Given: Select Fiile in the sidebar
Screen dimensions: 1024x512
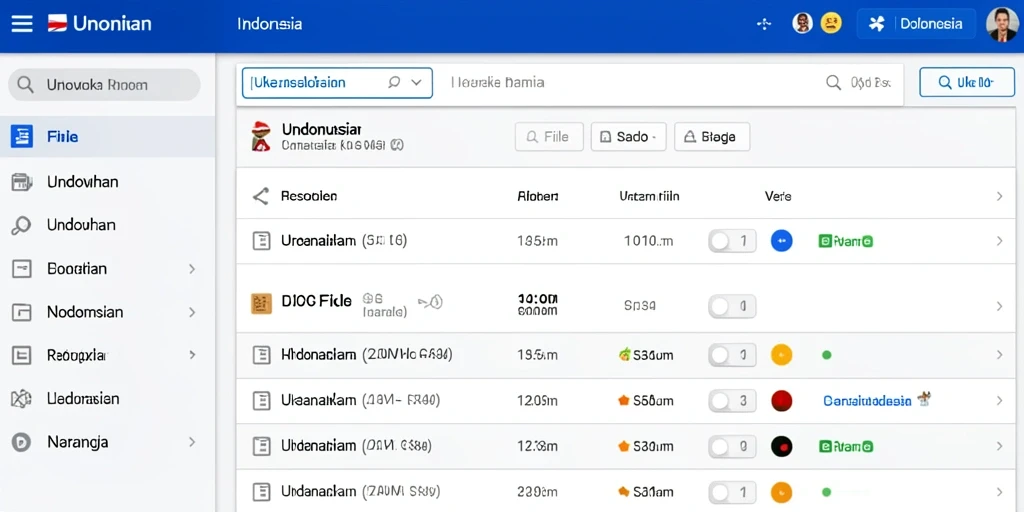Looking at the screenshot, I should coord(107,136).
